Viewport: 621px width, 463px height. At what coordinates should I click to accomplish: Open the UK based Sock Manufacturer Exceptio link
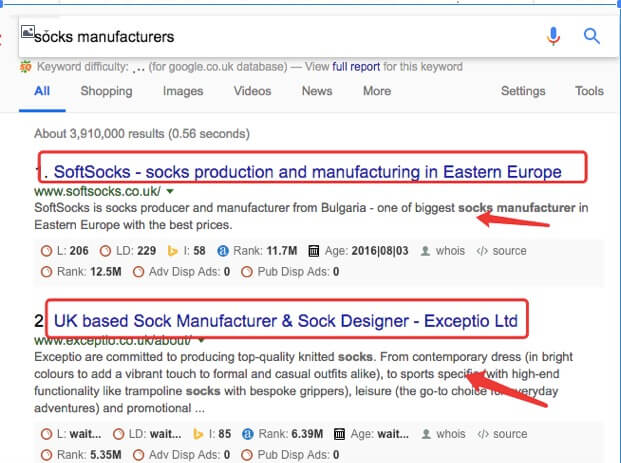(286, 321)
